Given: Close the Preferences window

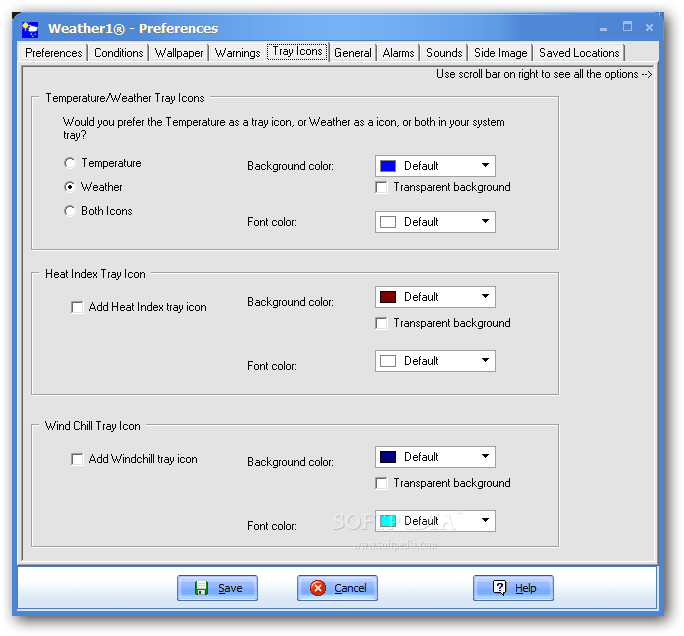Looking at the screenshot, I should [x=650, y=27].
